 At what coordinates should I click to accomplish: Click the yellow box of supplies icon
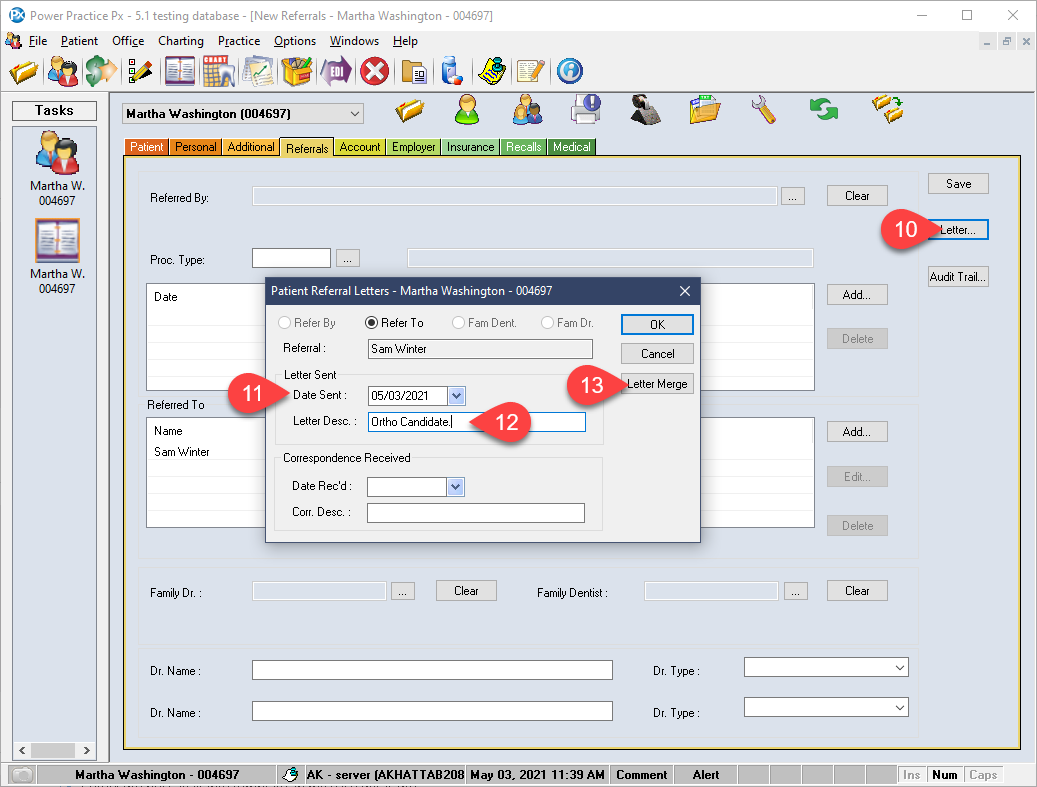[x=297, y=71]
